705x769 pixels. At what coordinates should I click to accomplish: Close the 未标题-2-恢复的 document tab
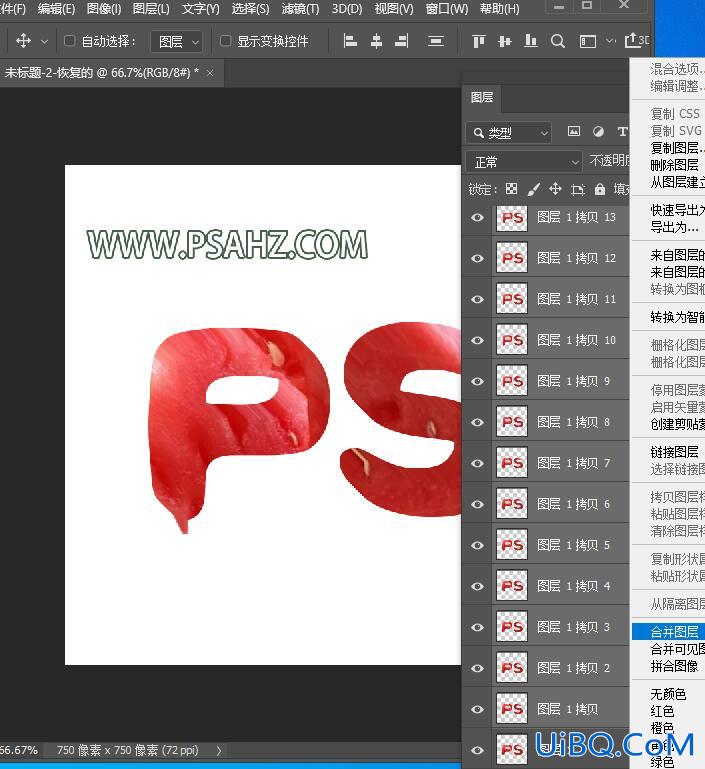[210, 73]
